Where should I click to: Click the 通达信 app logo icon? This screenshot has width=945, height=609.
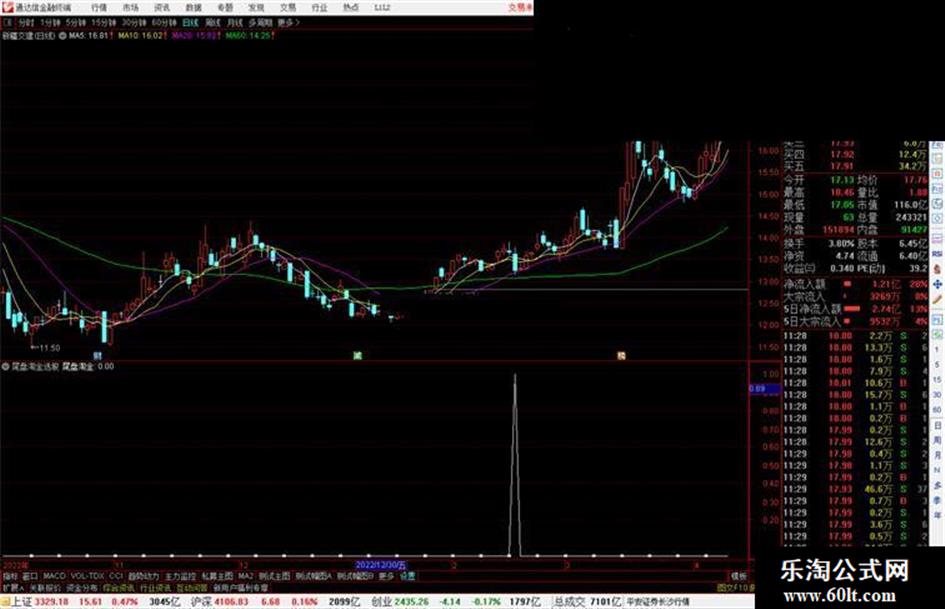7,7
